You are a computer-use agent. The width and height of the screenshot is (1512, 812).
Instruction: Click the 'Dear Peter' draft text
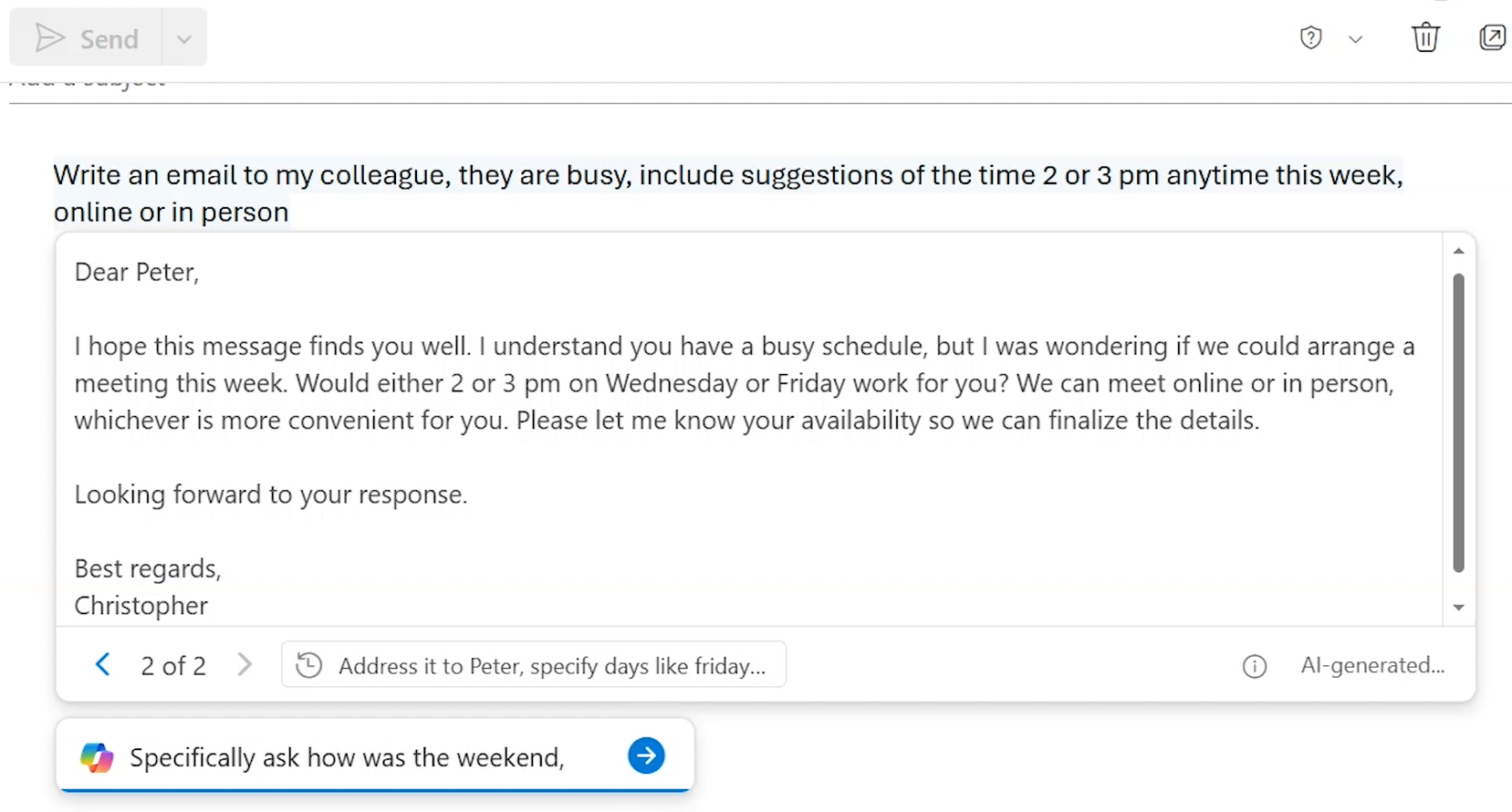(x=137, y=272)
